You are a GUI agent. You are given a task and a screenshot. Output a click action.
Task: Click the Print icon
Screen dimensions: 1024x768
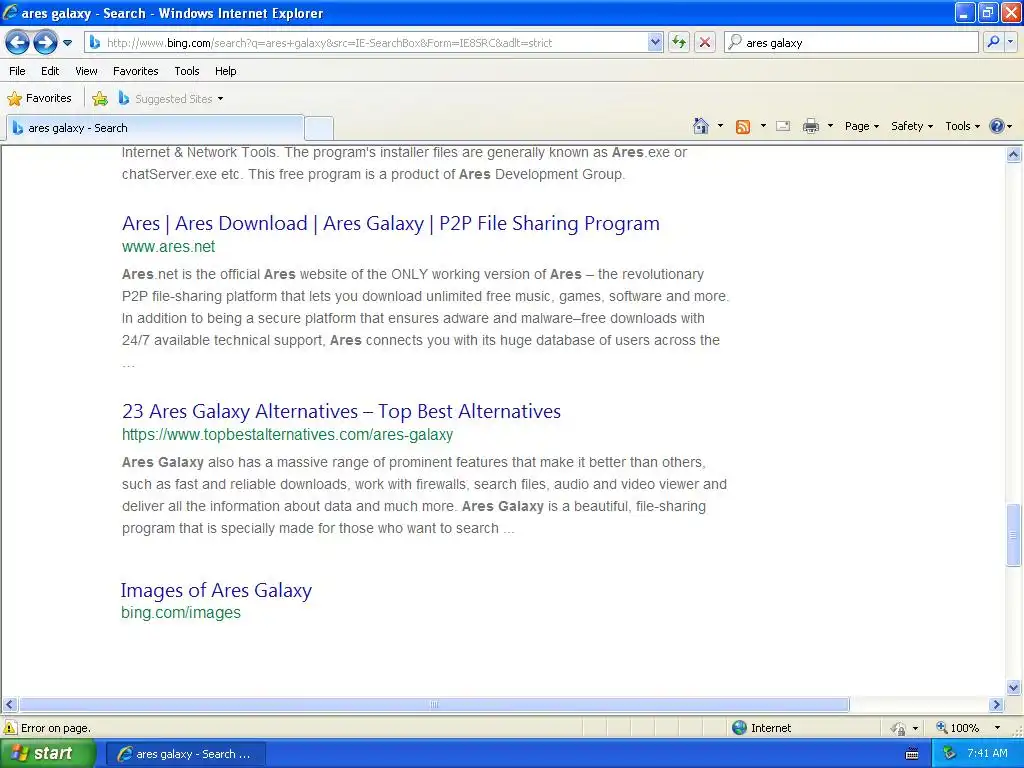(x=810, y=126)
